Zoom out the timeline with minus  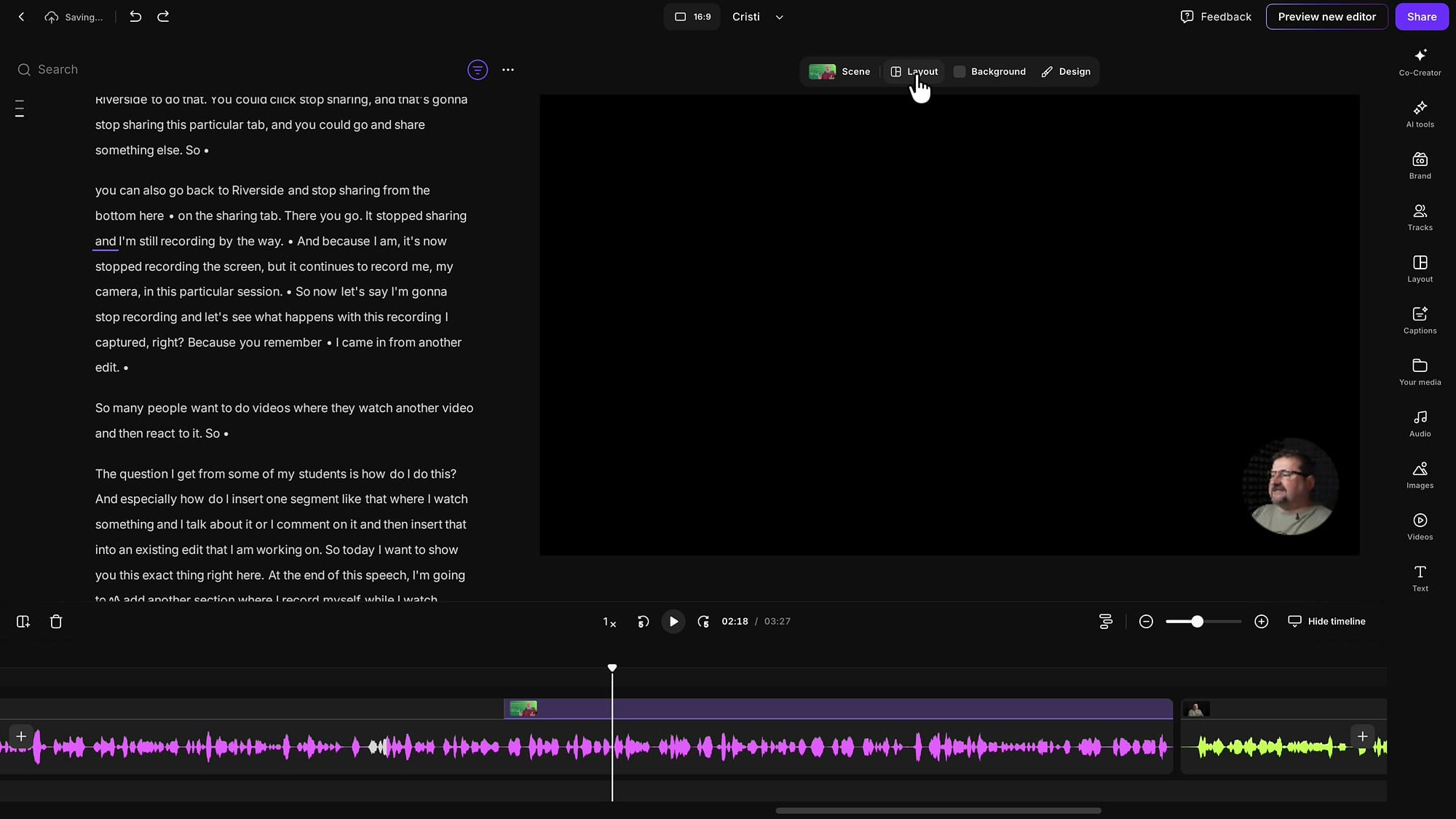click(1146, 622)
